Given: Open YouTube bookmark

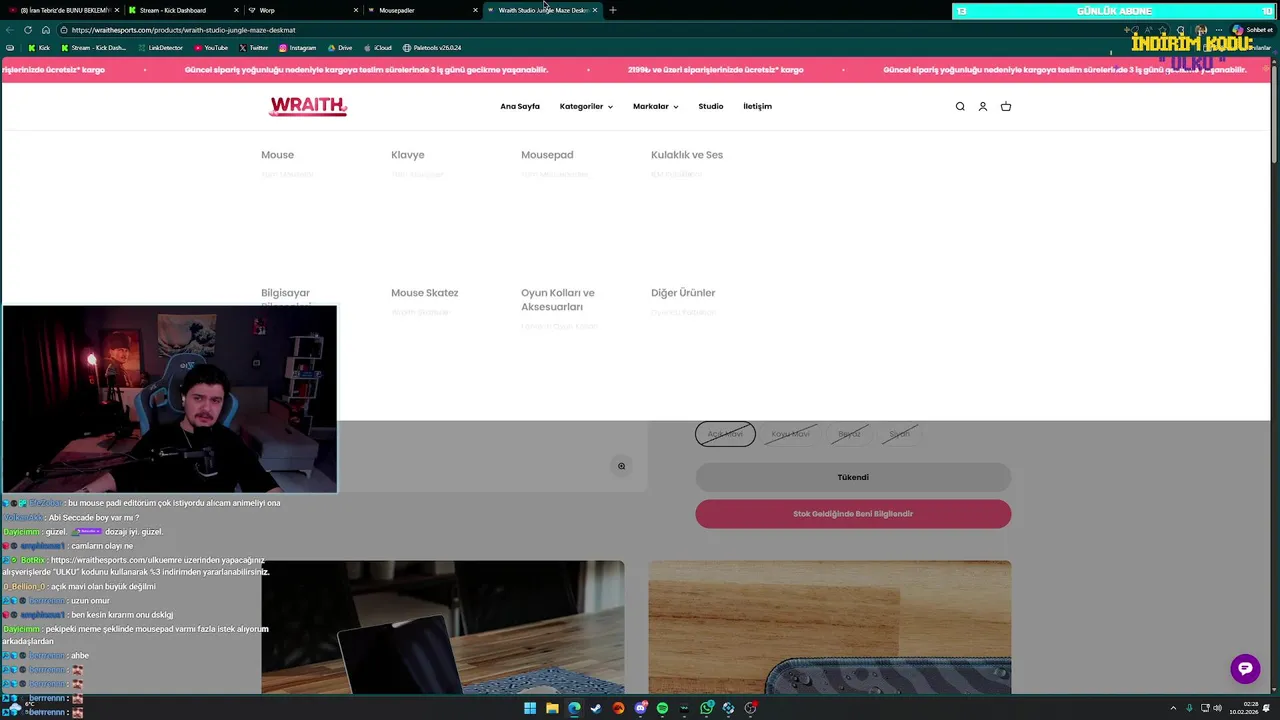Looking at the screenshot, I should tap(211, 48).
